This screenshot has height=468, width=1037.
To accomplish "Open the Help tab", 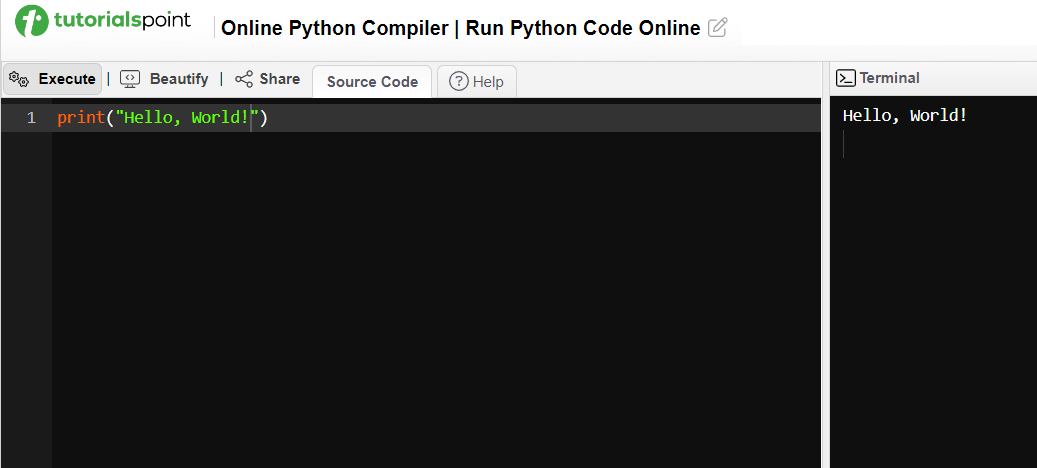I will pos(477,82).
